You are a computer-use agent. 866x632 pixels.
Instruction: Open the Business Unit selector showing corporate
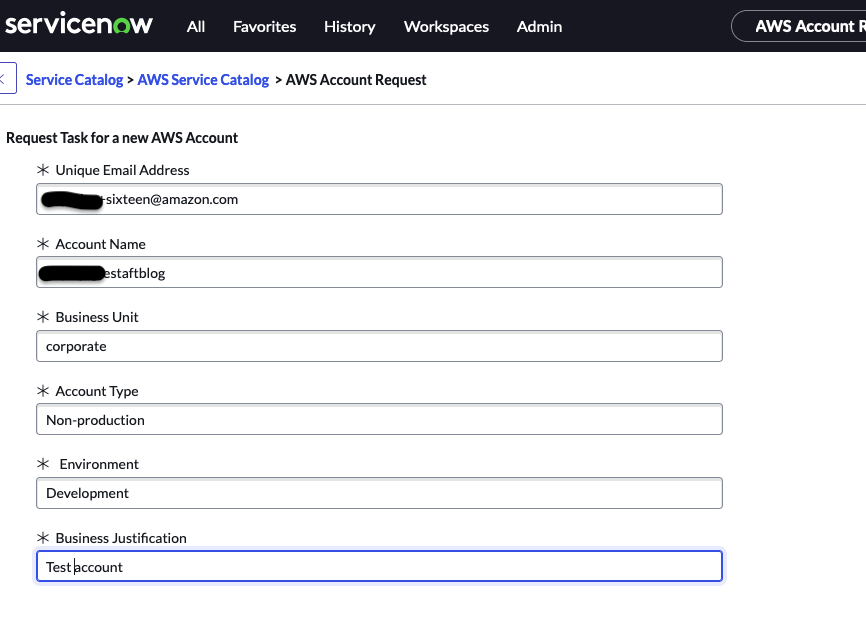pos(380,346)
